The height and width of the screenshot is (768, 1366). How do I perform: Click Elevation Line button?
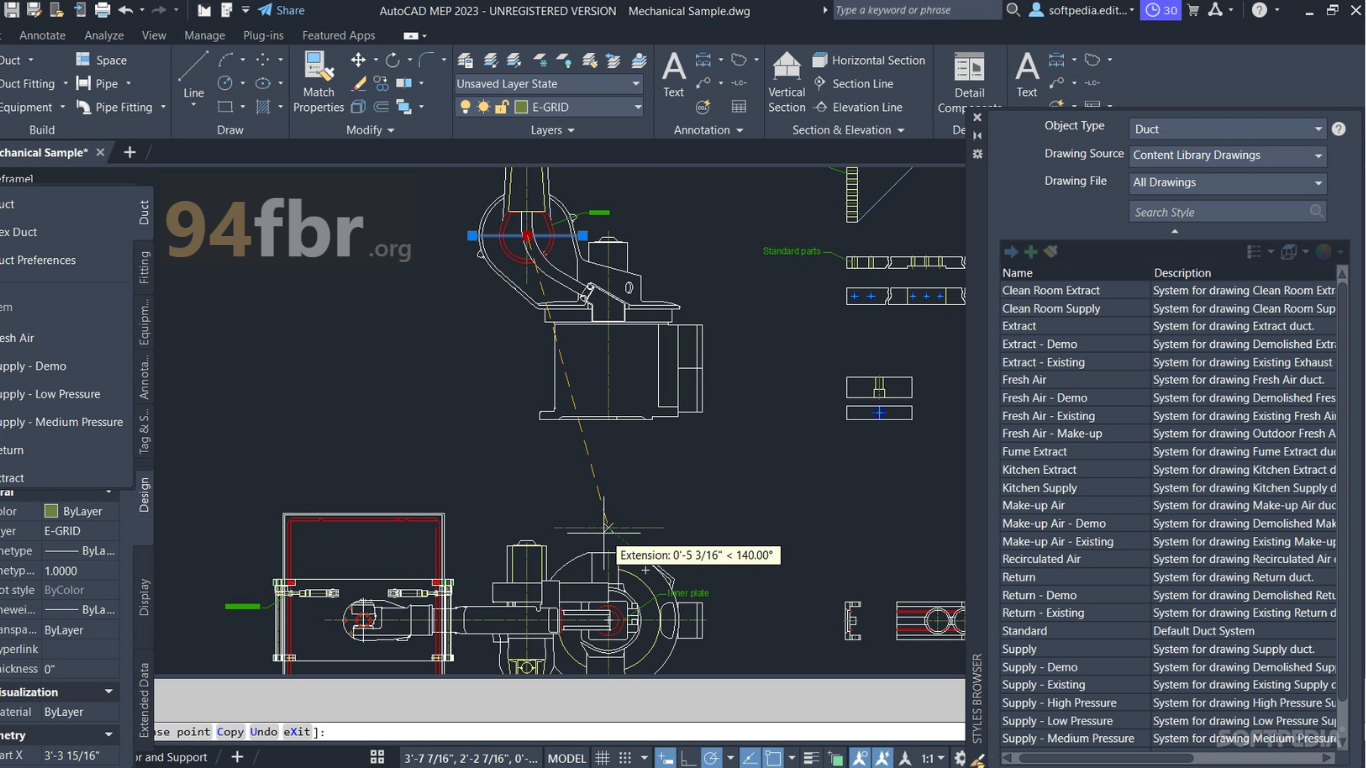[x=857, y=107]
